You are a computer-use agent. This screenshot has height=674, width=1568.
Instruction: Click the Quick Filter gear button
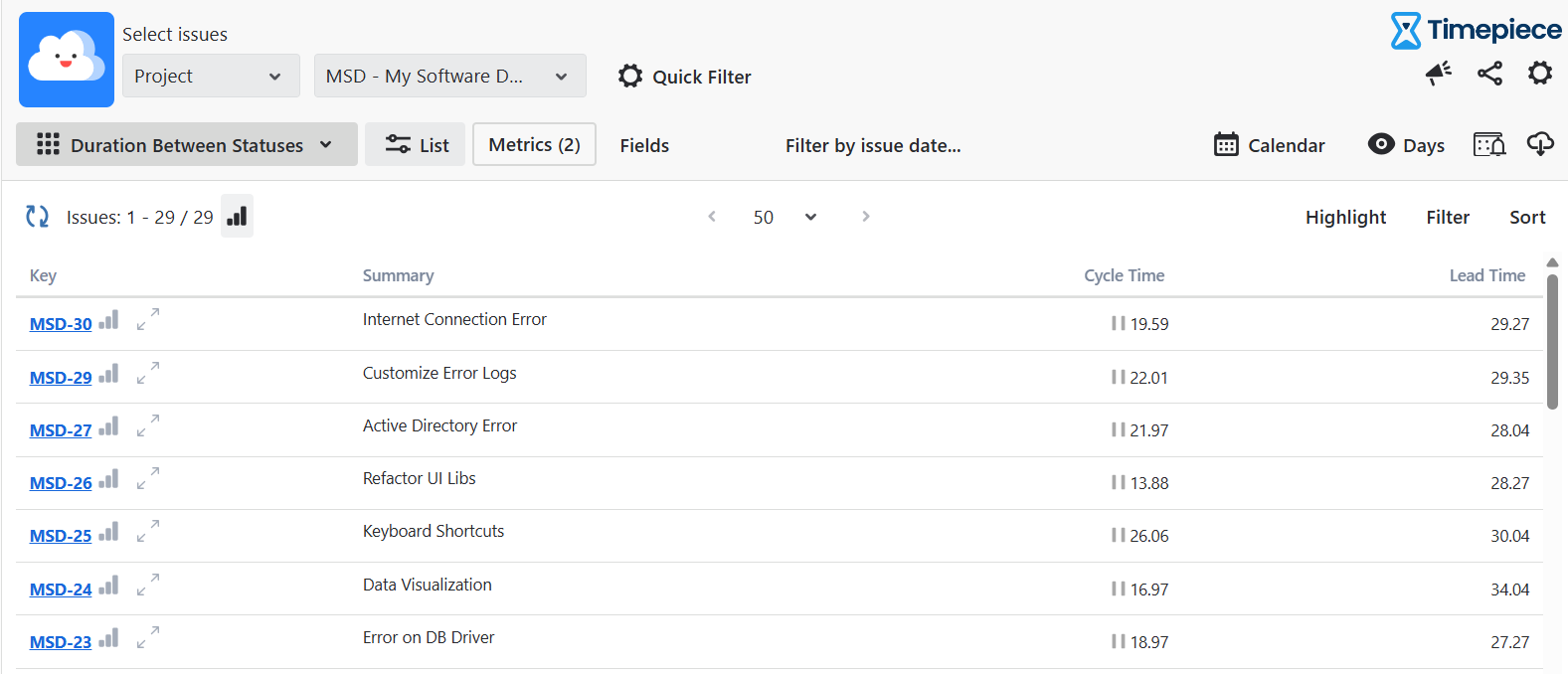684,77
